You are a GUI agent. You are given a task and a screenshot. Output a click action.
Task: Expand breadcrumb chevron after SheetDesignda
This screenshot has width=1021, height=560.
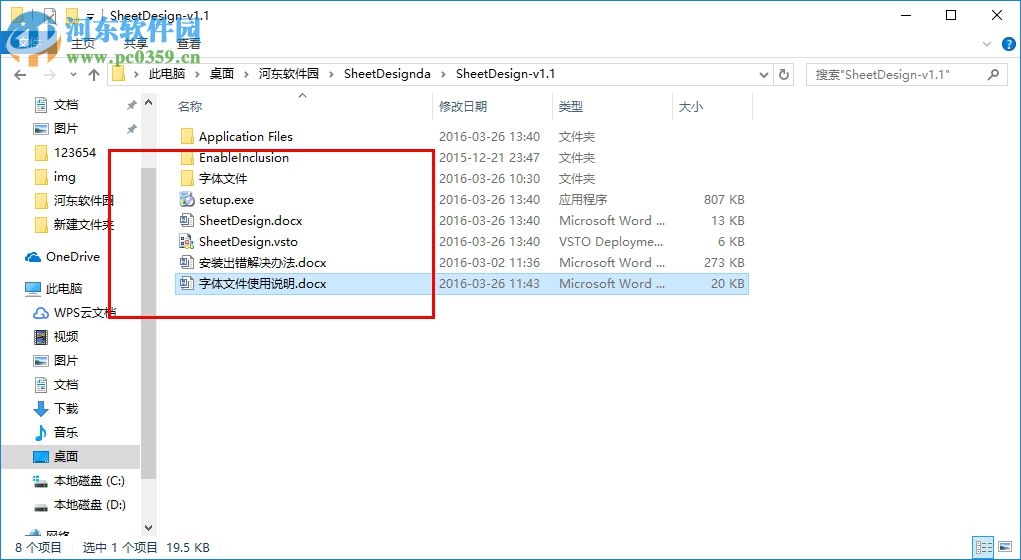[x=443, y=74]
